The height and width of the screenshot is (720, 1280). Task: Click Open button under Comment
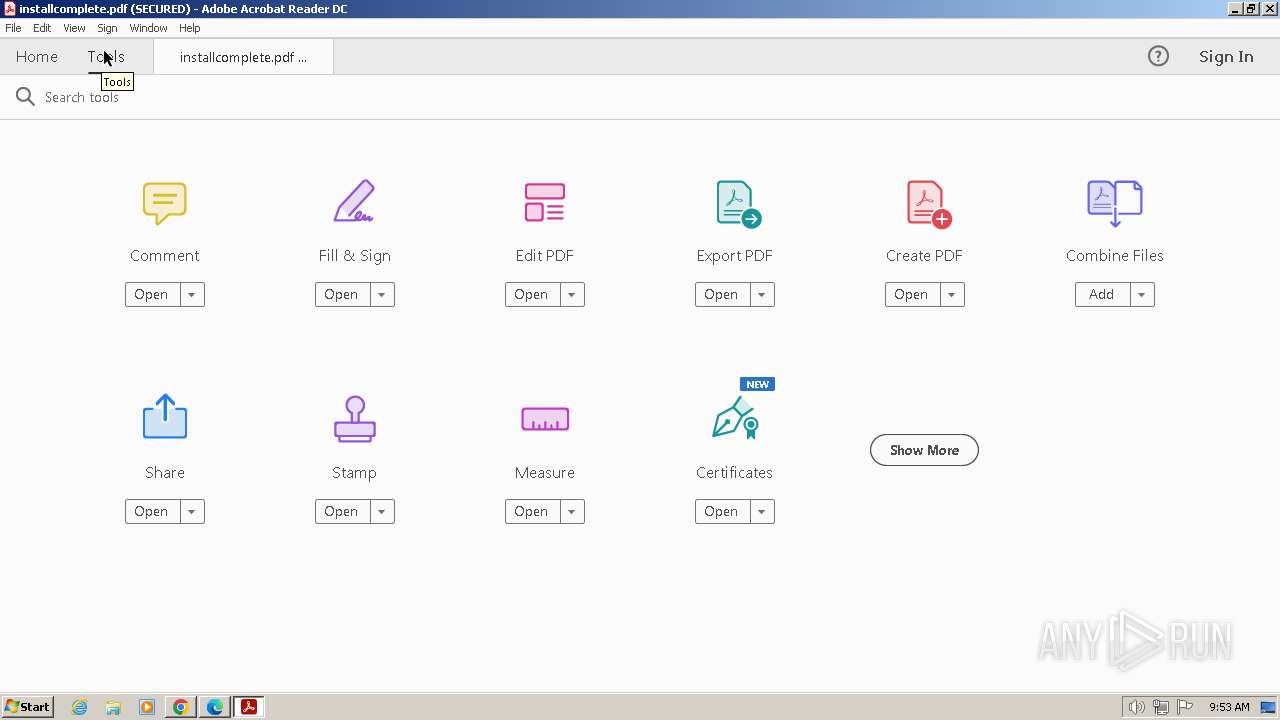(151, 294)
